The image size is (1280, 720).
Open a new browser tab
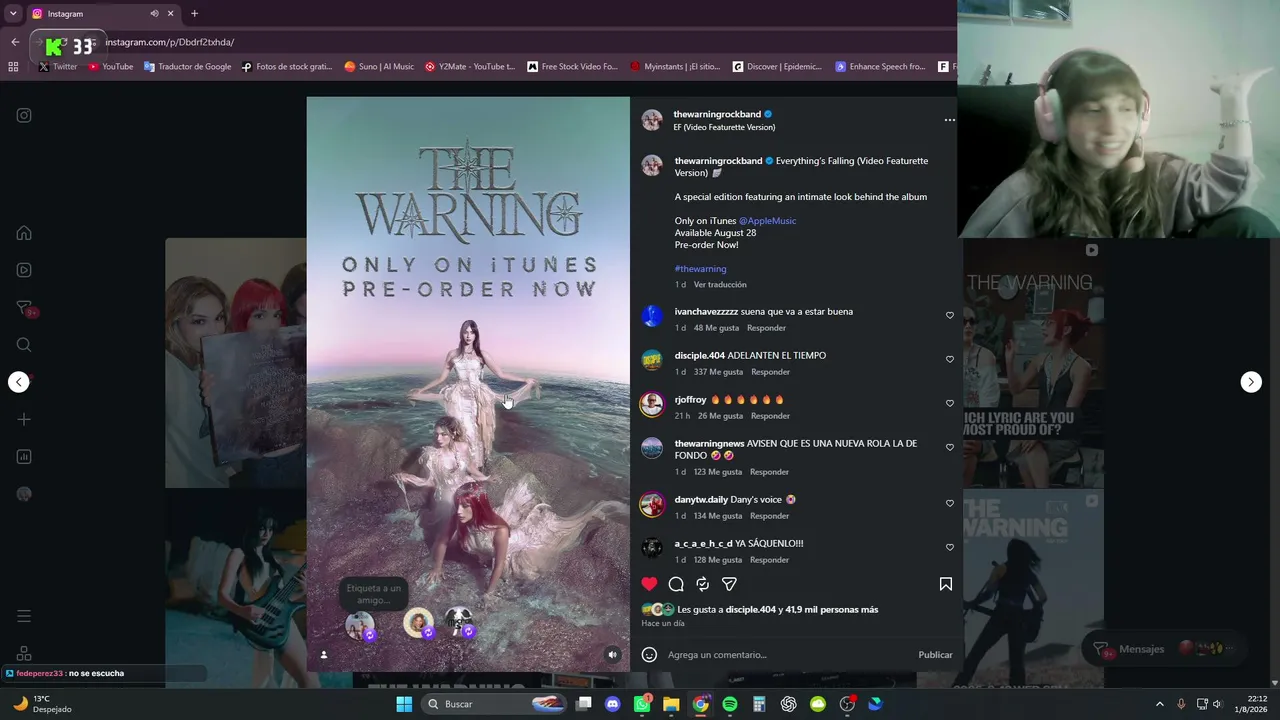click(x=194, y=14)
